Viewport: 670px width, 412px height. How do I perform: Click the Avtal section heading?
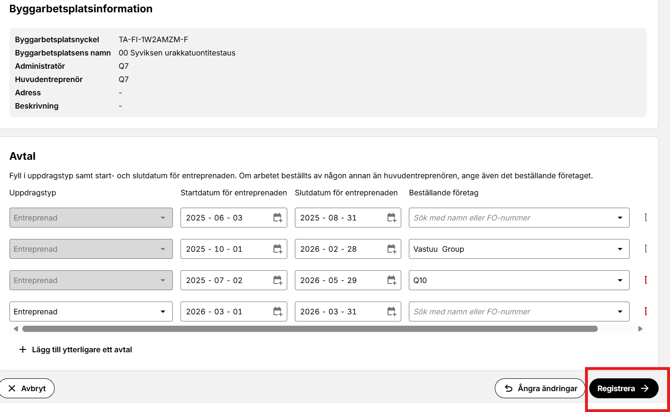[x=23, y=156]
